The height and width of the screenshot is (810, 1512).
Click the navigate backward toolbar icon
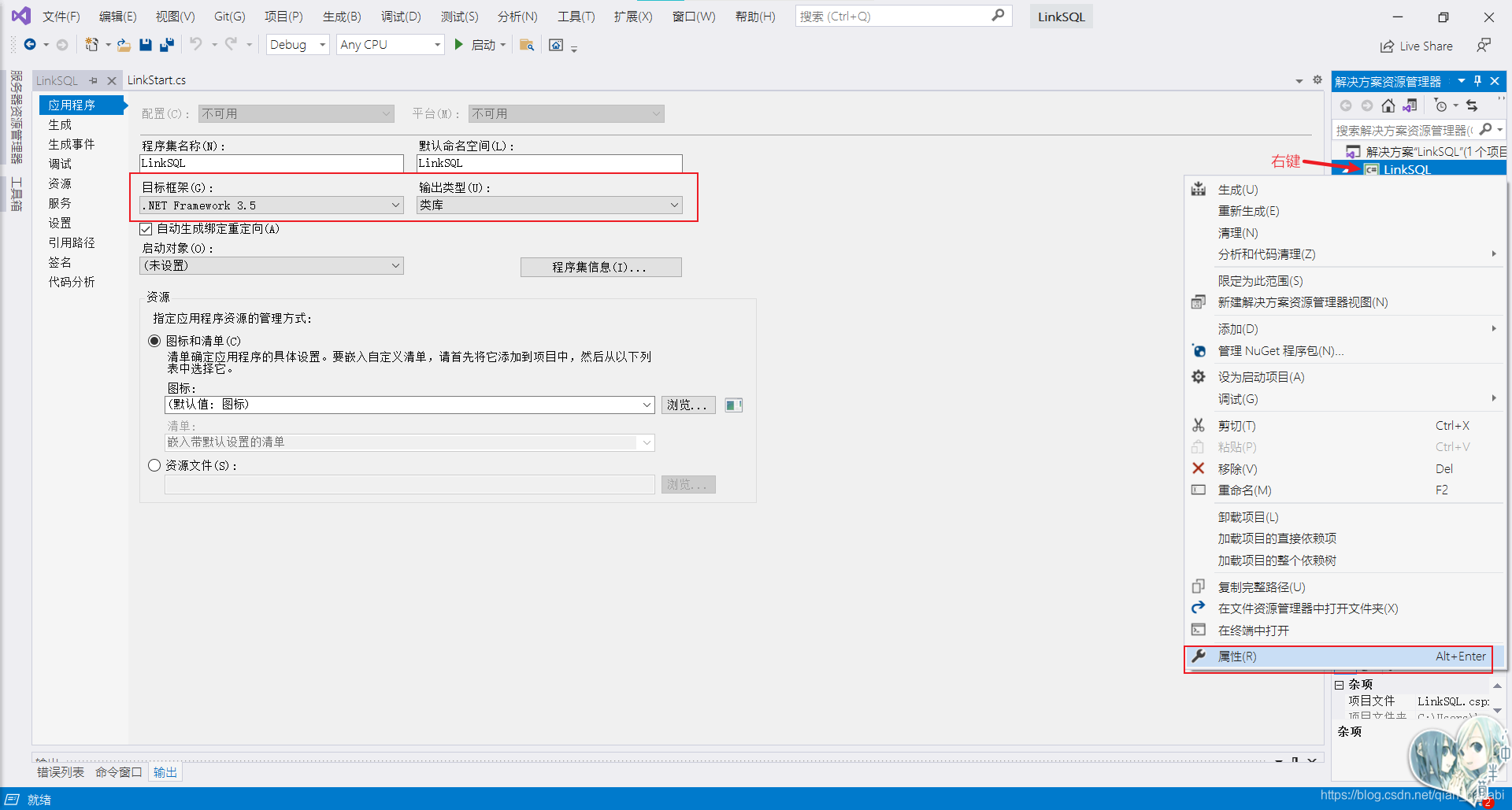(x=30, y=45)
